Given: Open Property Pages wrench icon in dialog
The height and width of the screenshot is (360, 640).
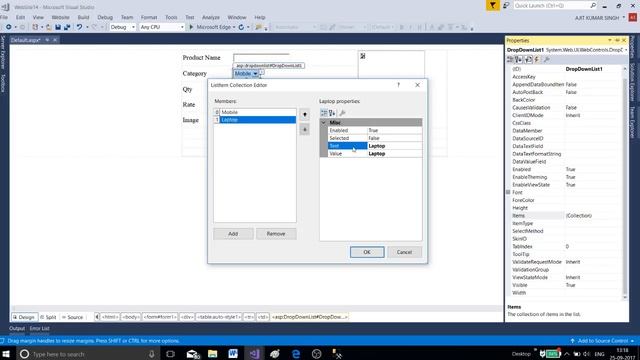Looking at the screenshot, I should [x=342, y=113].
